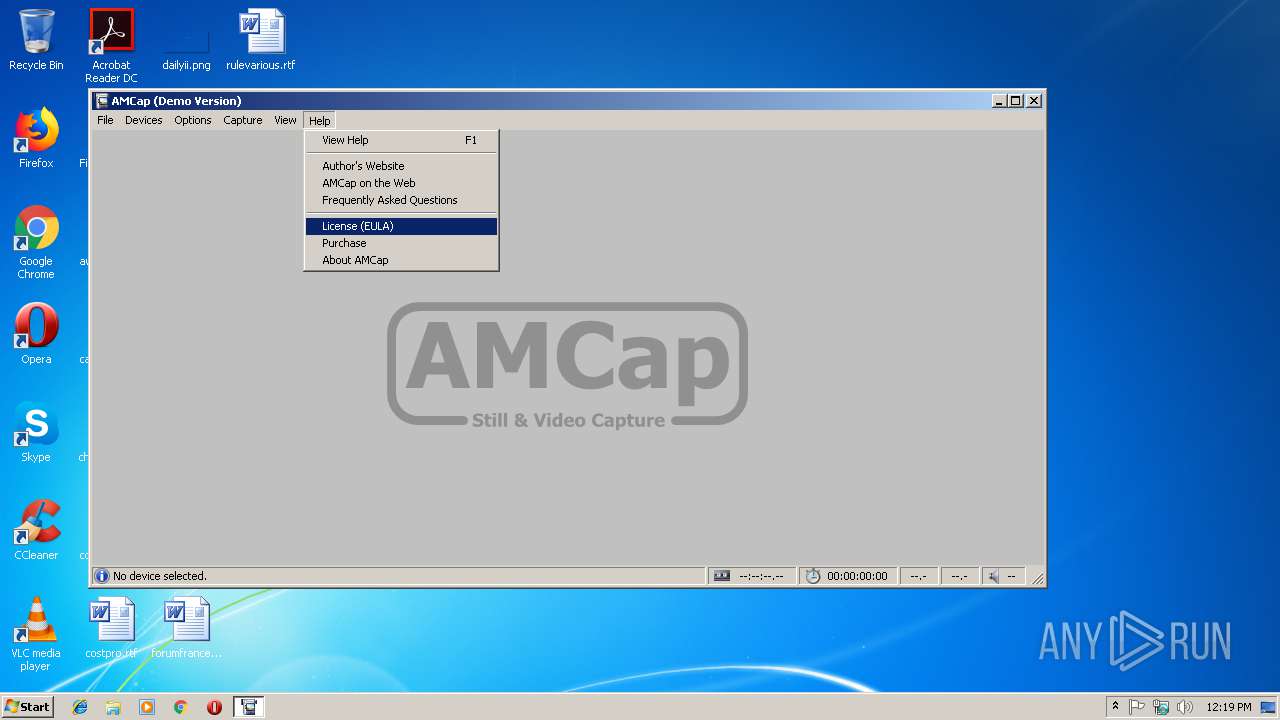Open the Devices menu
Screen dimensions: 1280x720
(143, 120)
